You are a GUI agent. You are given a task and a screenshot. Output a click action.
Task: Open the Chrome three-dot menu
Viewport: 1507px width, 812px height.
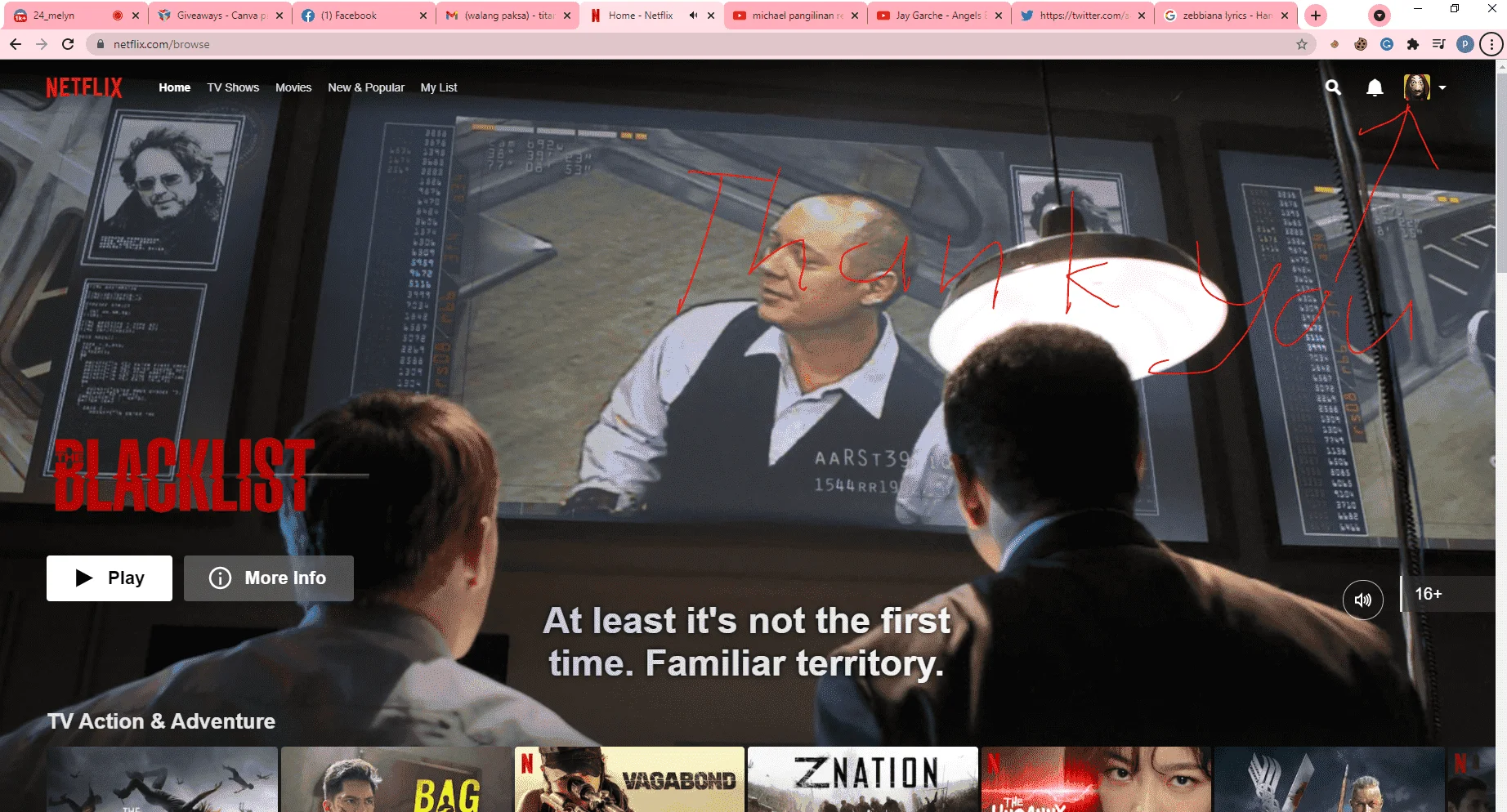pyautogui.click(x=1491, y=44)
